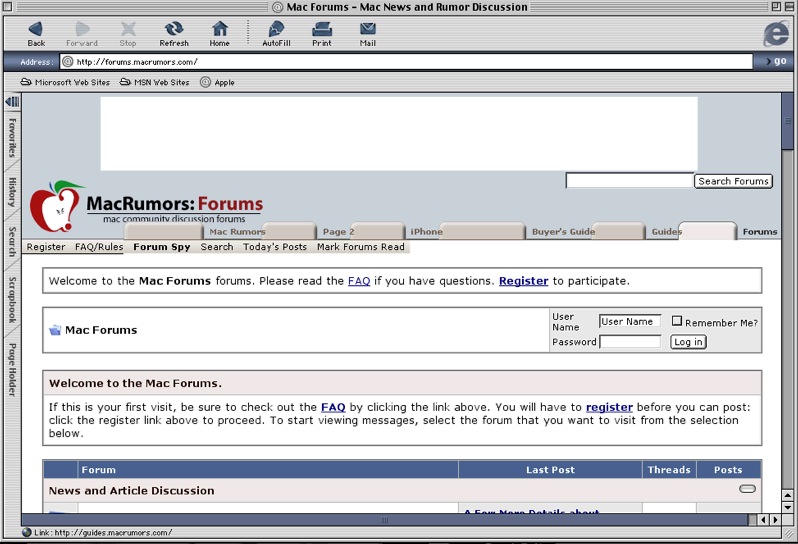Click the horizontal scroll left arrow
The image size is (798, 544).
point(763,520)
